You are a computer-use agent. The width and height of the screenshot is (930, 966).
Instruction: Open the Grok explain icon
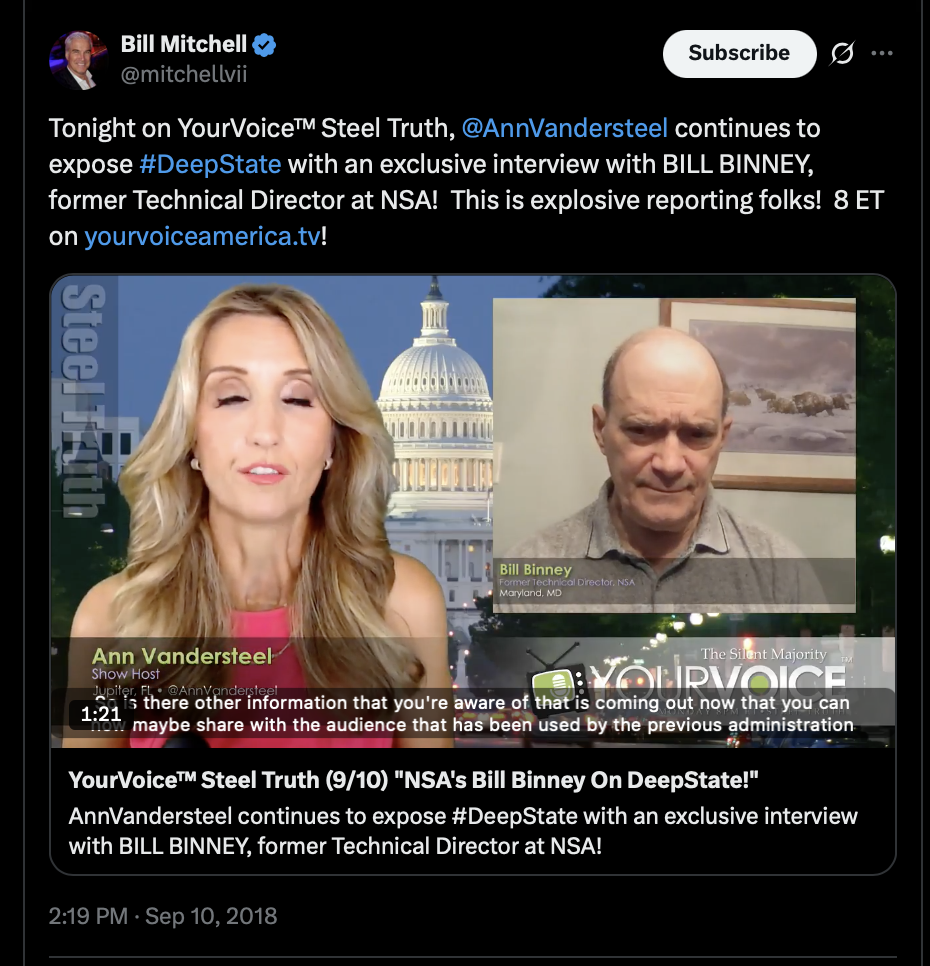pyautogui.click(x=842, y=54)
